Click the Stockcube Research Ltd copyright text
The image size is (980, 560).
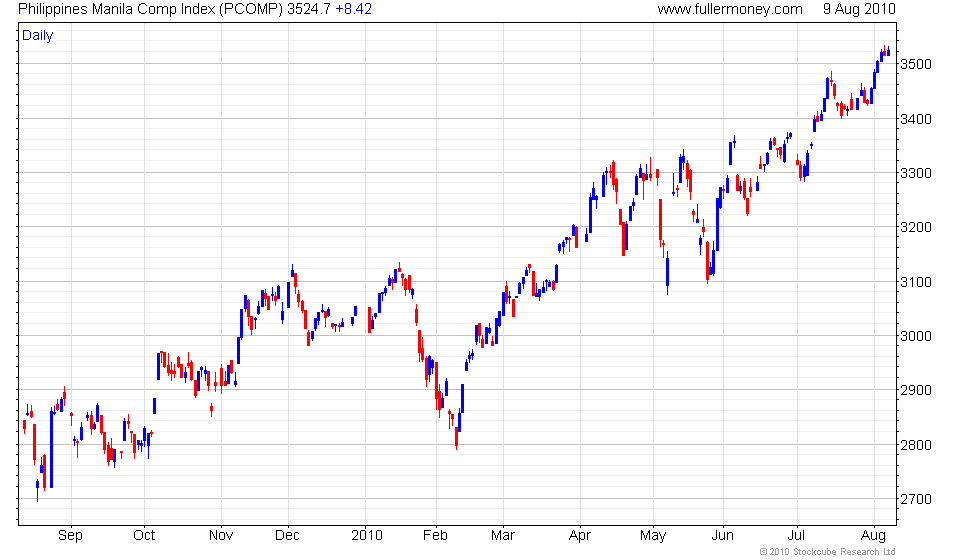(828, 552)
